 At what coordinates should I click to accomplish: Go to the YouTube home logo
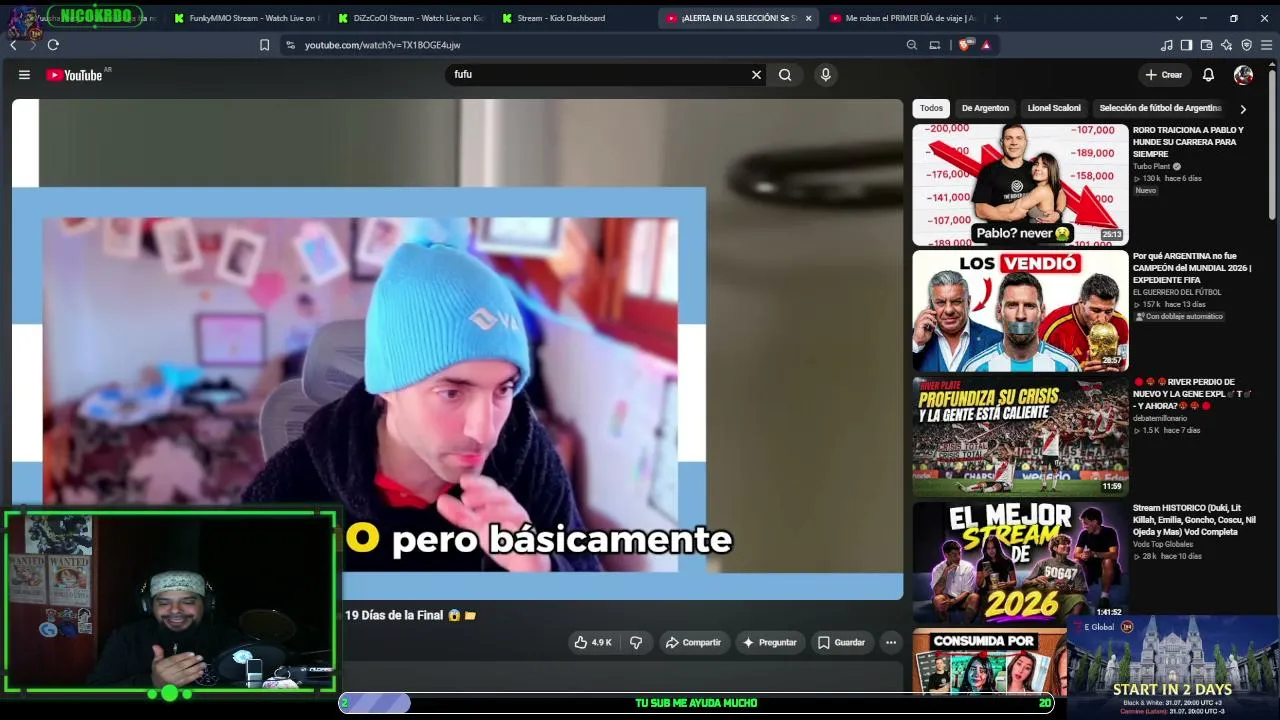pyautogui.click(x=74, y=75)
